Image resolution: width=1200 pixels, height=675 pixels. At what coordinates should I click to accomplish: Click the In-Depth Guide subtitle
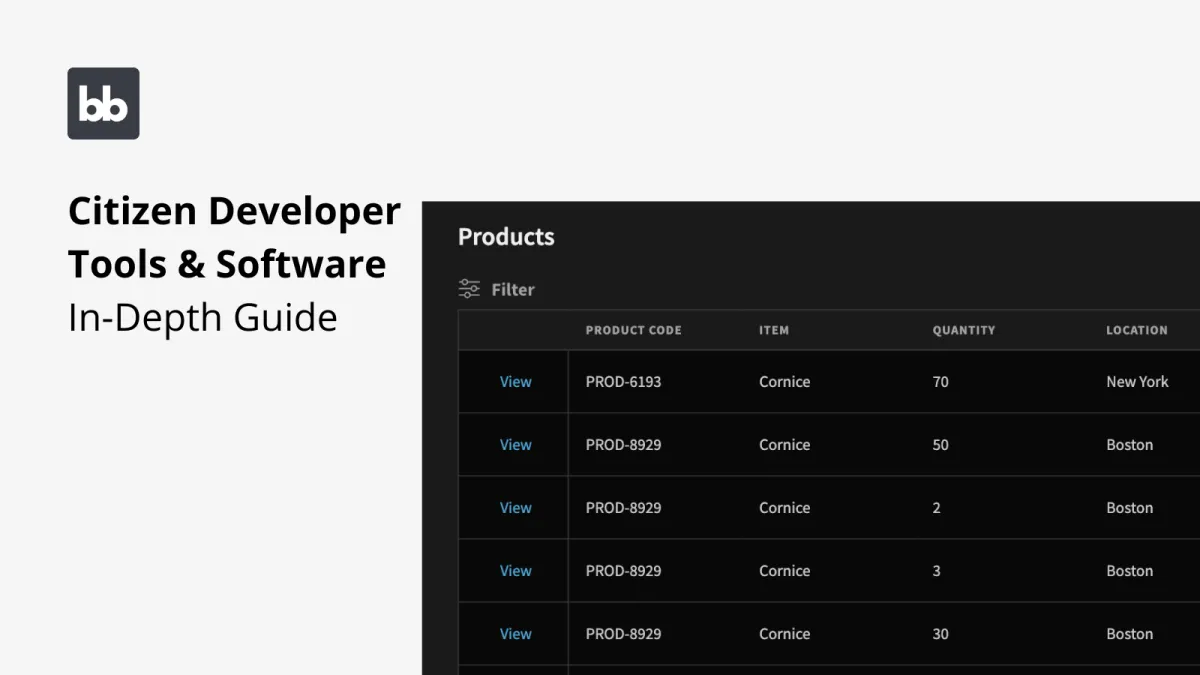pyautogui.click(x=203, y=318)
